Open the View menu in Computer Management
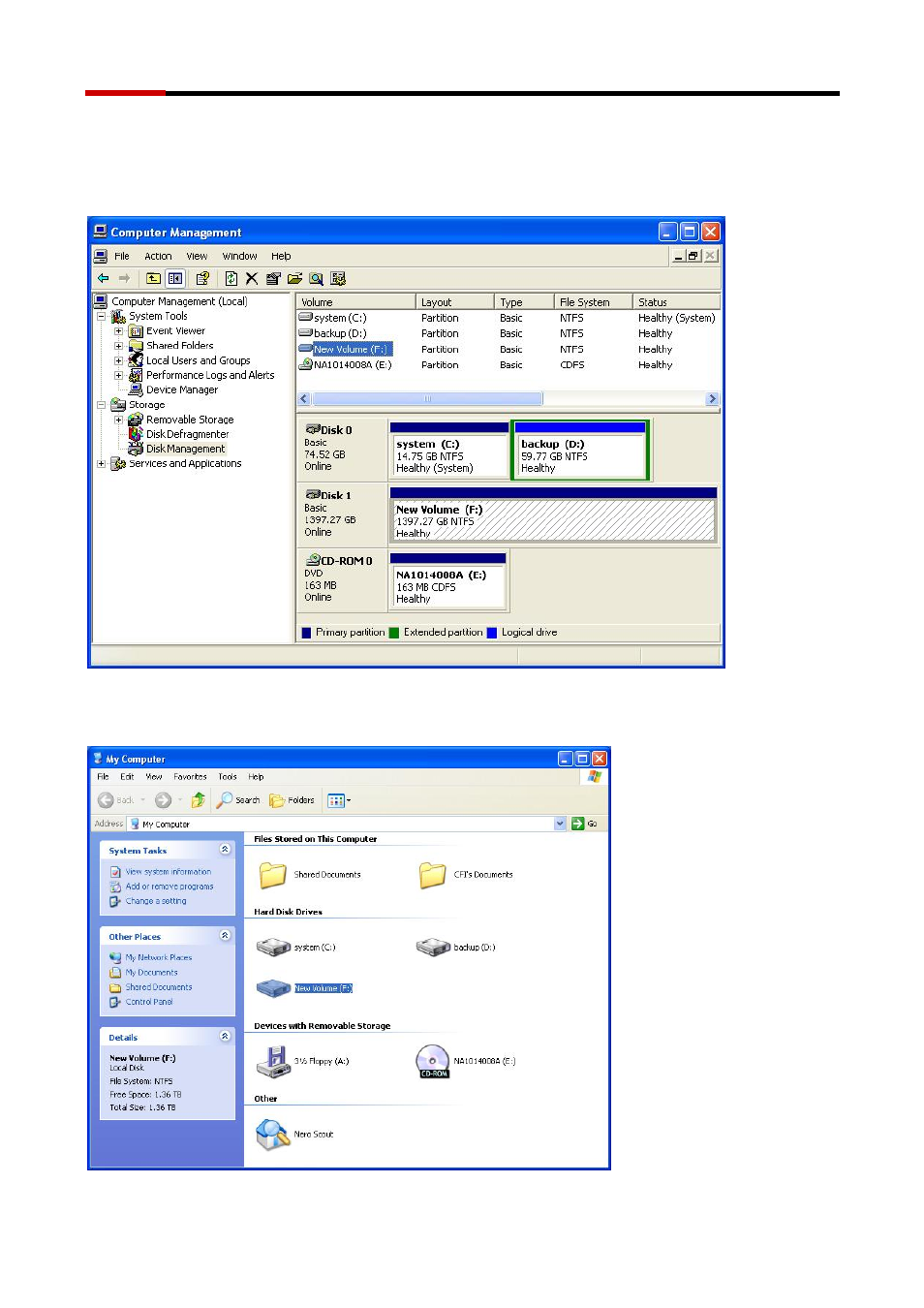Screen dimensions: 924x1308 tap(197, 257)
